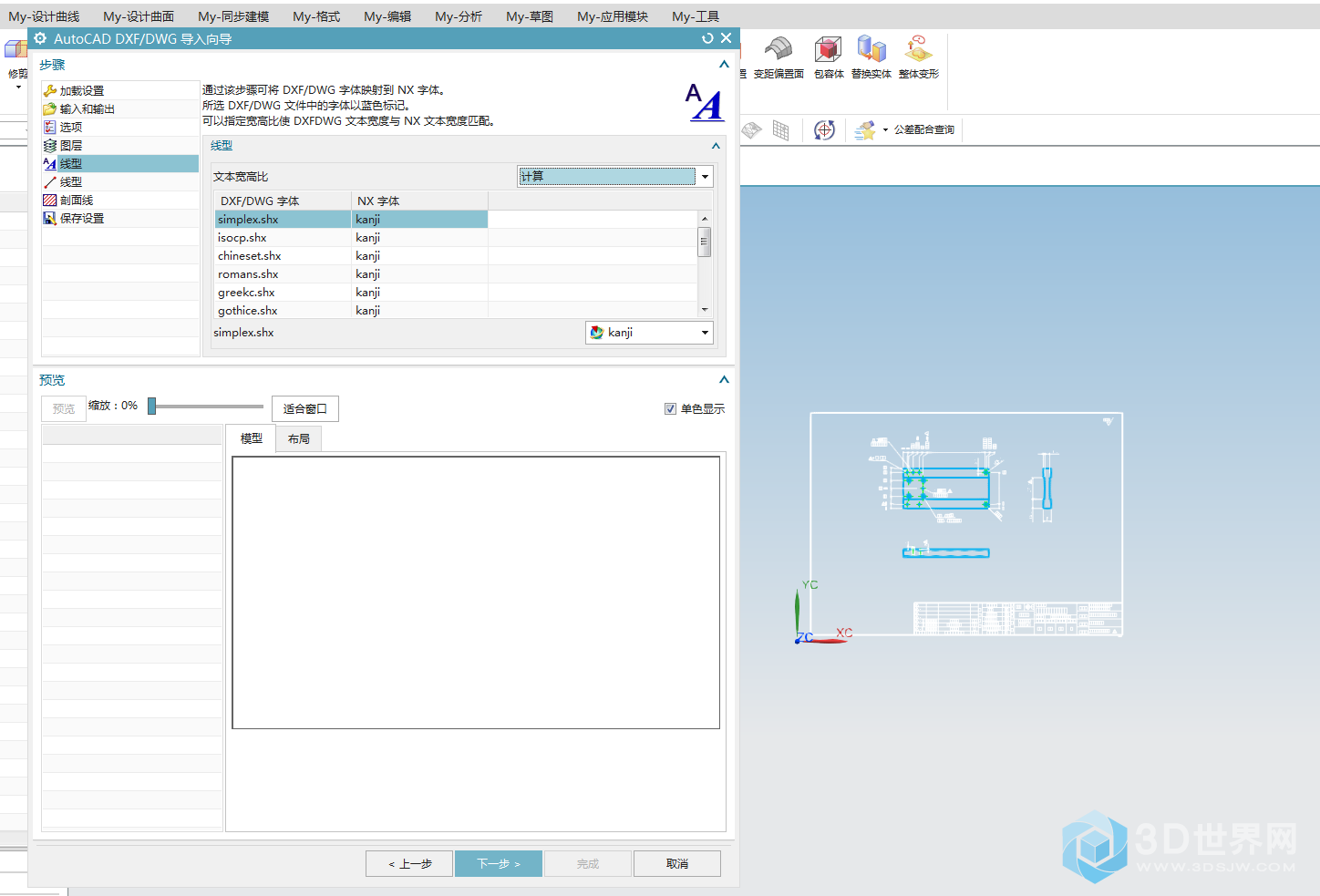
Task: Open the 替换实体 replace solid tool
Action: click(871, 57)
